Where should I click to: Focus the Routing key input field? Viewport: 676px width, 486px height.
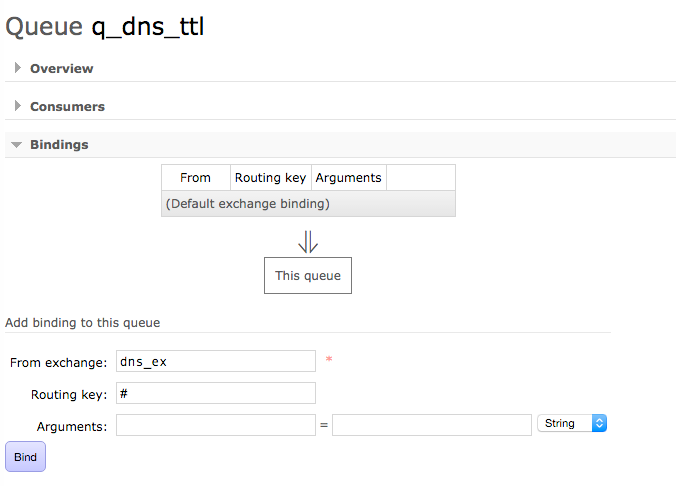[216, 393]
